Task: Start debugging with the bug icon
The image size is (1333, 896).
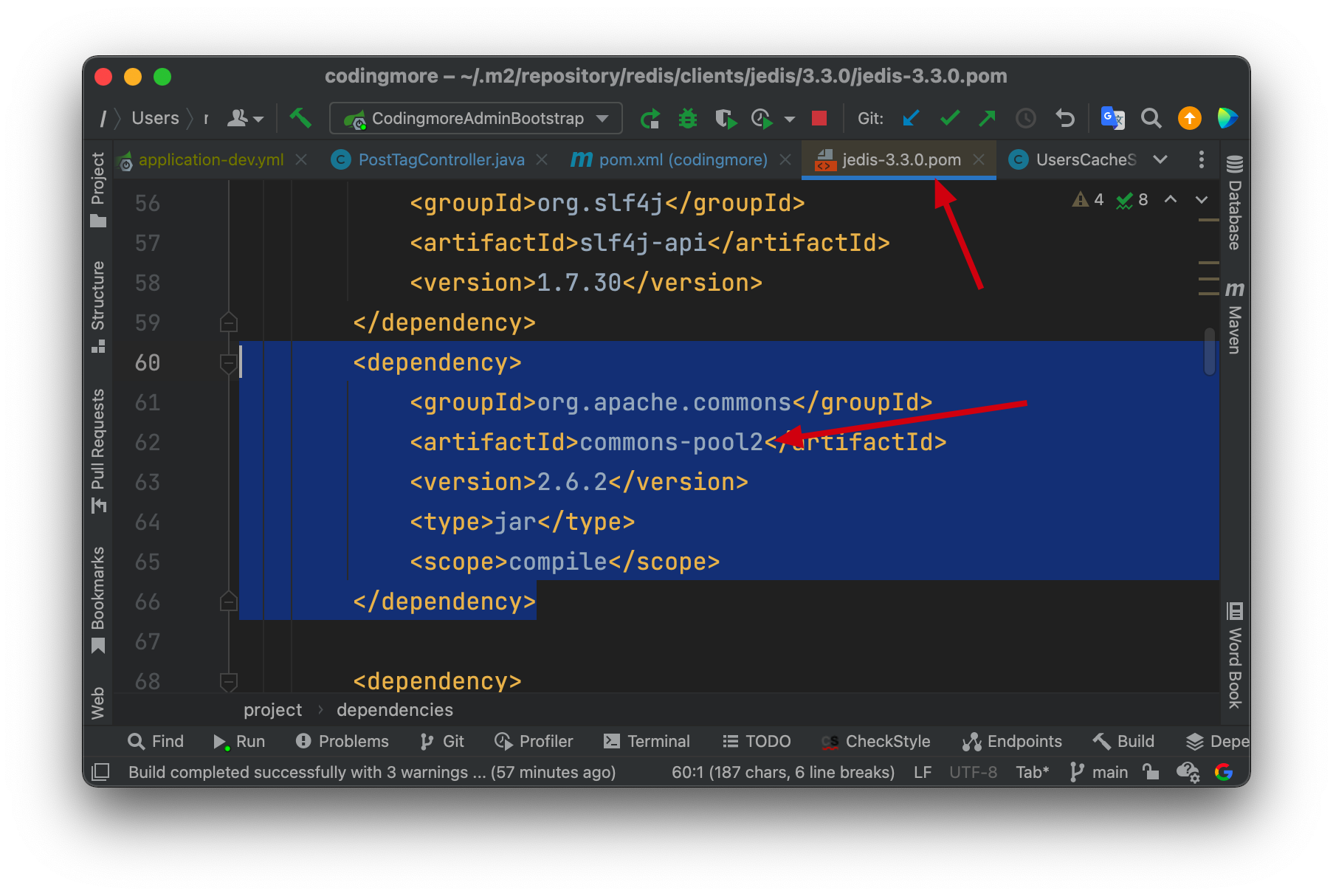Action: 688,118
